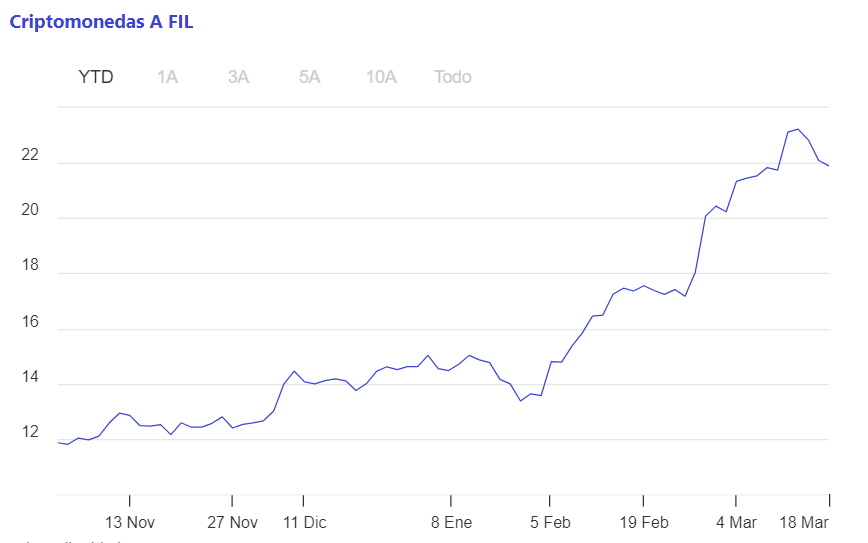
Task: Click the 4 Mar date axis label
Action: 736,522
